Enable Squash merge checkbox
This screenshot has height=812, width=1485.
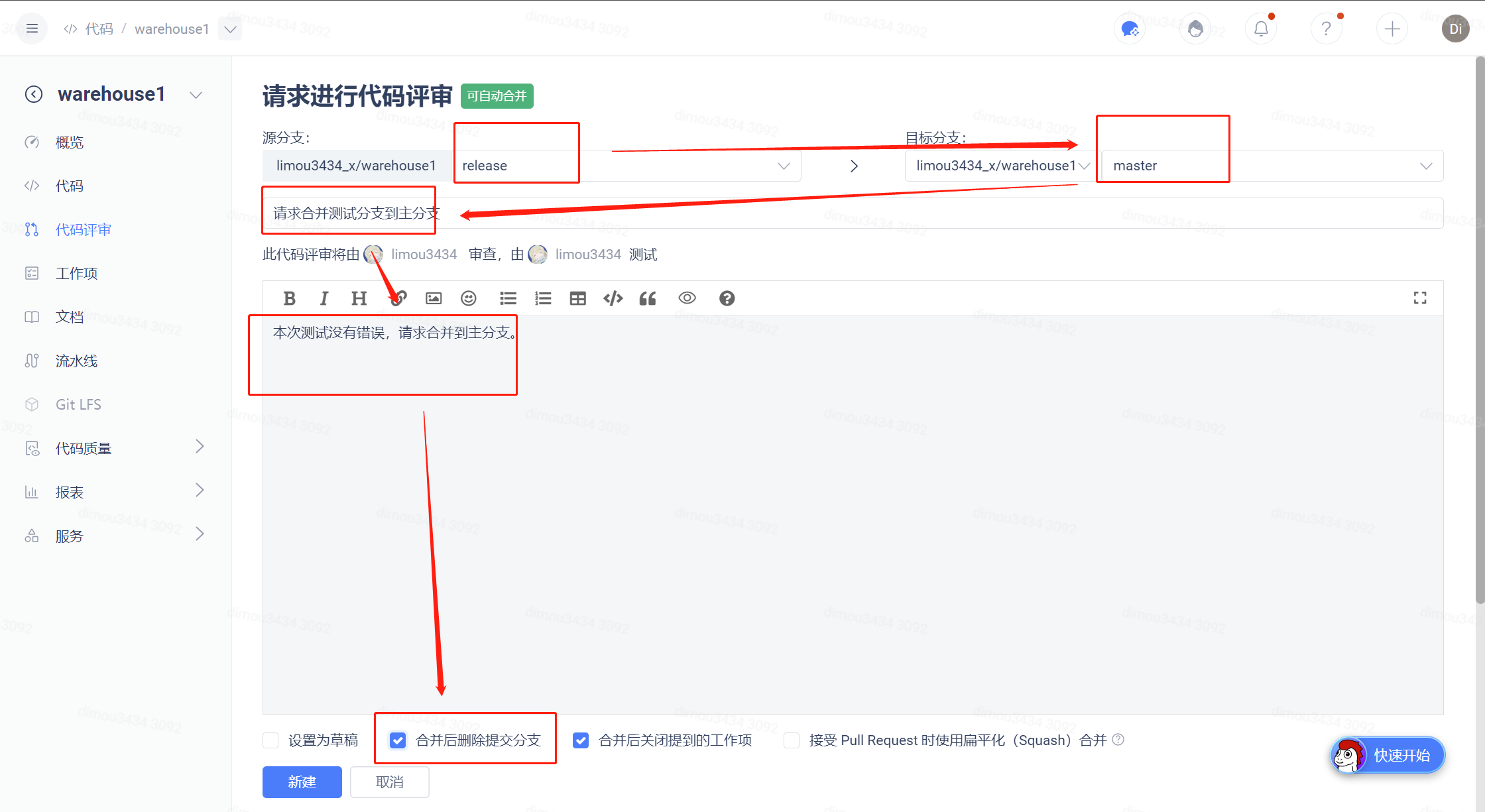tap(792, 740)
